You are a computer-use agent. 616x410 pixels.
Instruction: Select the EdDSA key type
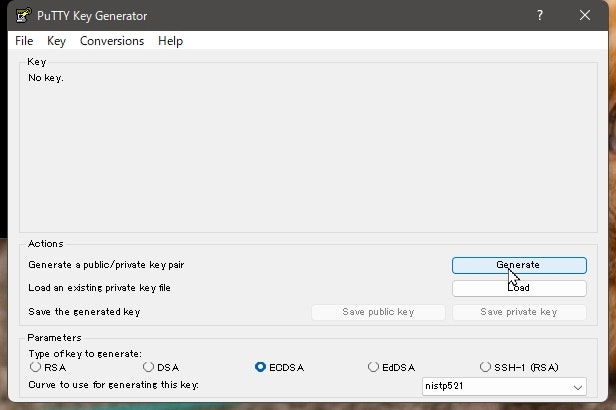(391, 368)
